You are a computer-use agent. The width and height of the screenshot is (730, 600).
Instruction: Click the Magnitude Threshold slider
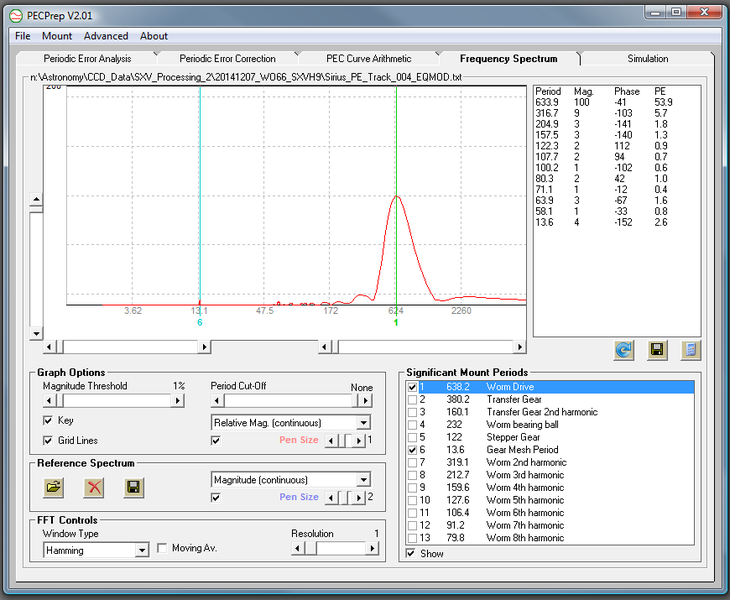tap(110, 401)
